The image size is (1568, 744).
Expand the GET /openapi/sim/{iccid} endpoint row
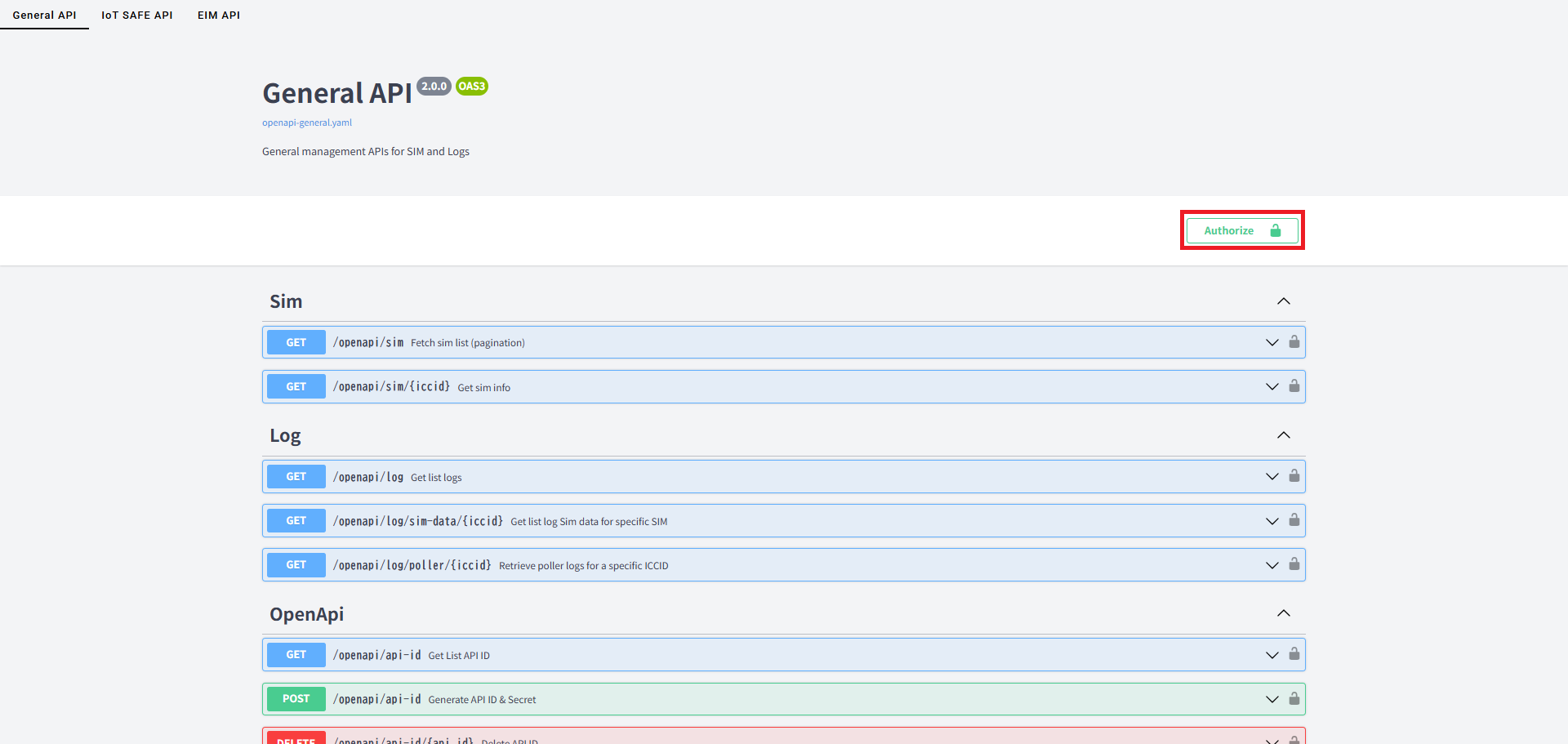coord(1272,386)
